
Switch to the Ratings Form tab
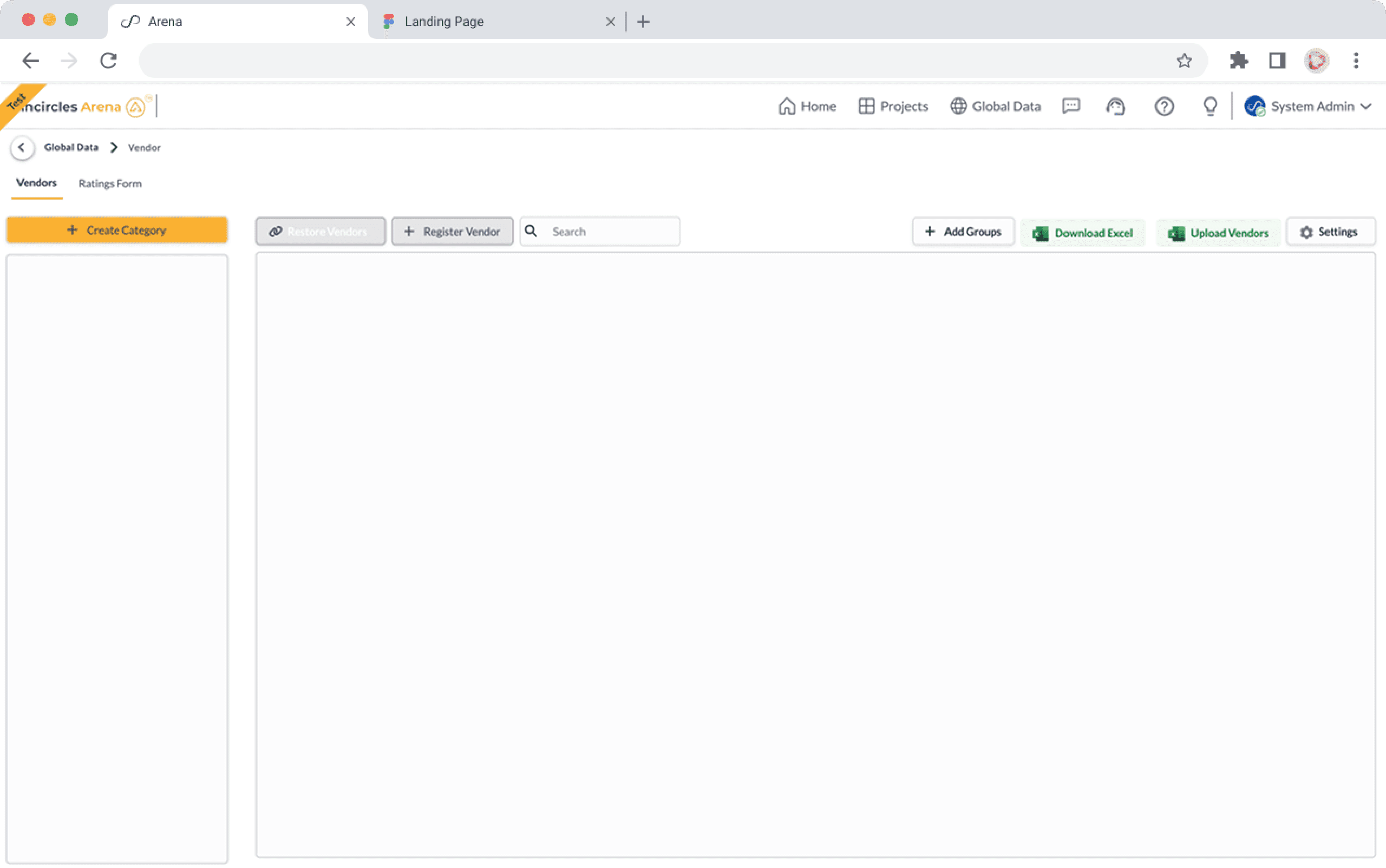pyautogui.click(x=110, y=184)
